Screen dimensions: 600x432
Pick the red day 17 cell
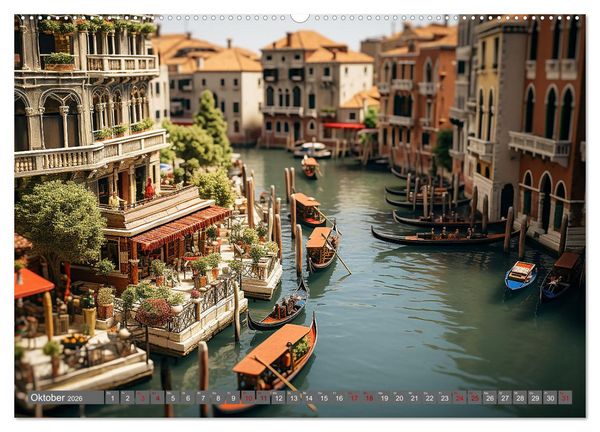point(354,398)
